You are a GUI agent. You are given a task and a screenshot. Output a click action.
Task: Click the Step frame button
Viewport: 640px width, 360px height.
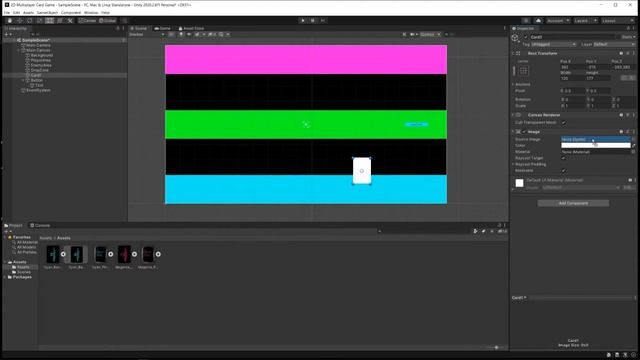[x=322, y=20]
